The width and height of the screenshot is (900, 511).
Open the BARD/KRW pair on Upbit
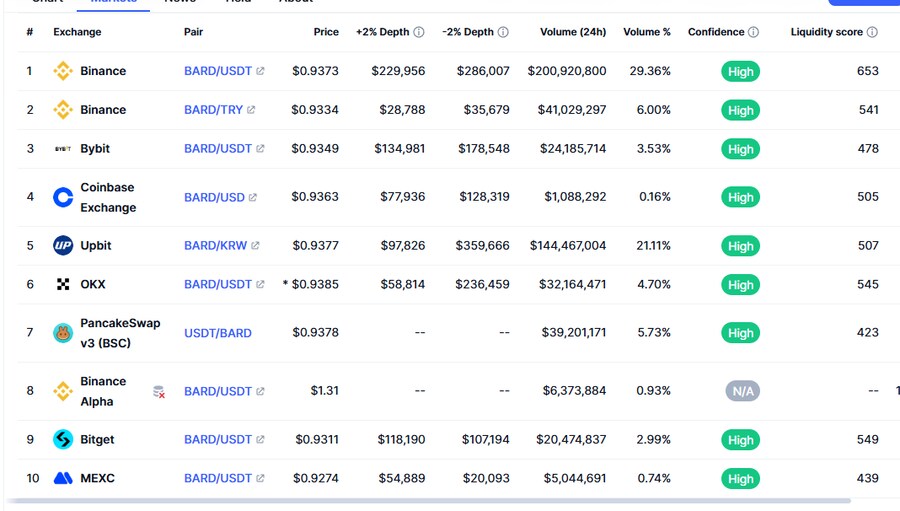(x=215, y=246)
